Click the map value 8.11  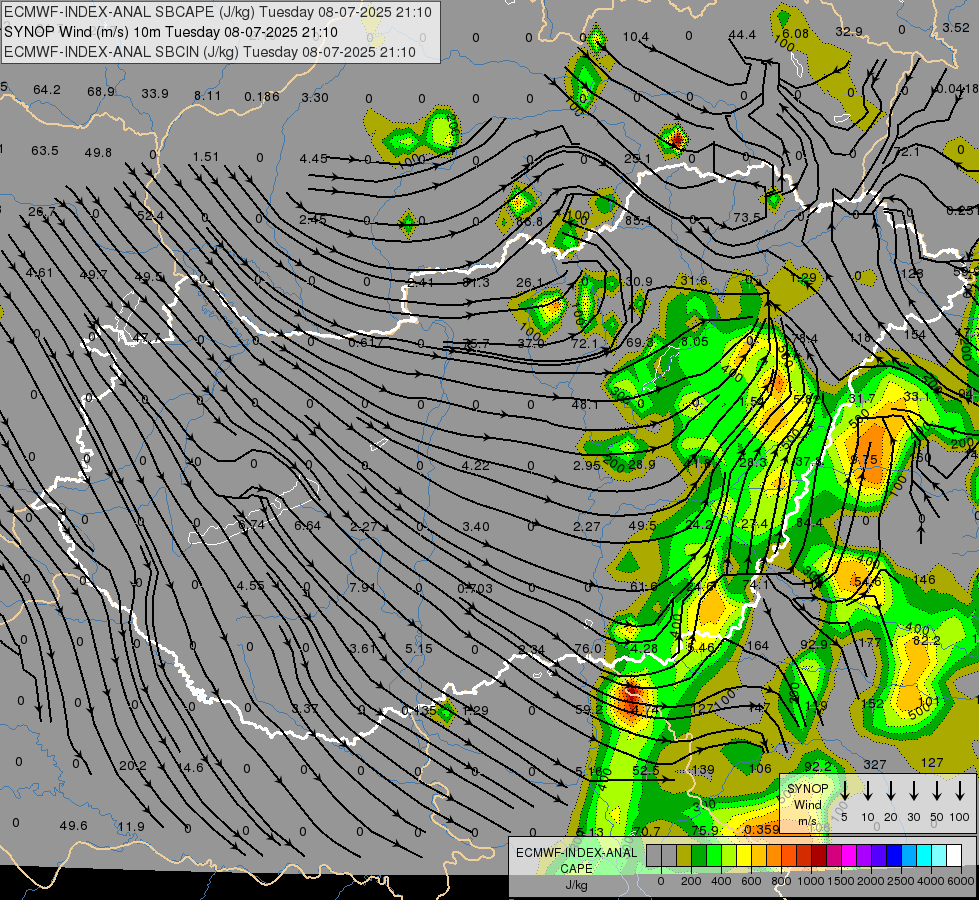(x=207, y=96)
